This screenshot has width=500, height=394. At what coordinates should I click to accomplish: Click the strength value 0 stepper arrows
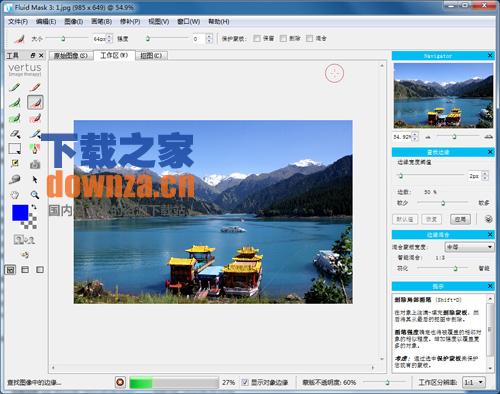point(209,39)
